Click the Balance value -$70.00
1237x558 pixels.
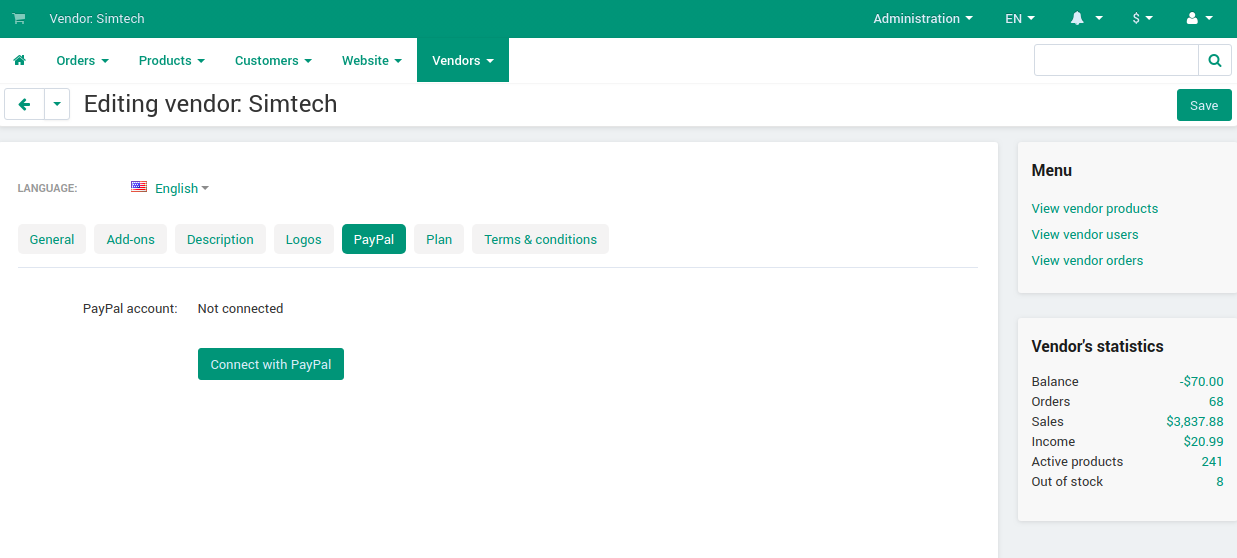(1201, 381)
